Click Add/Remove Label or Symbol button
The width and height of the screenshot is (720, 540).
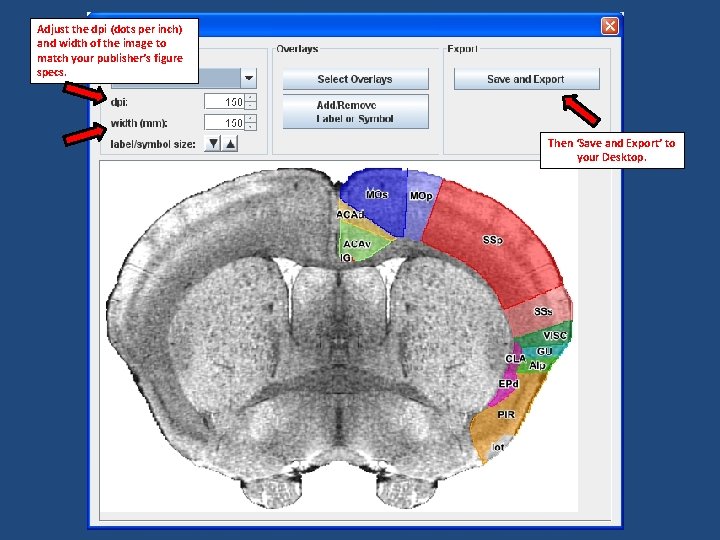click(355, 112)
